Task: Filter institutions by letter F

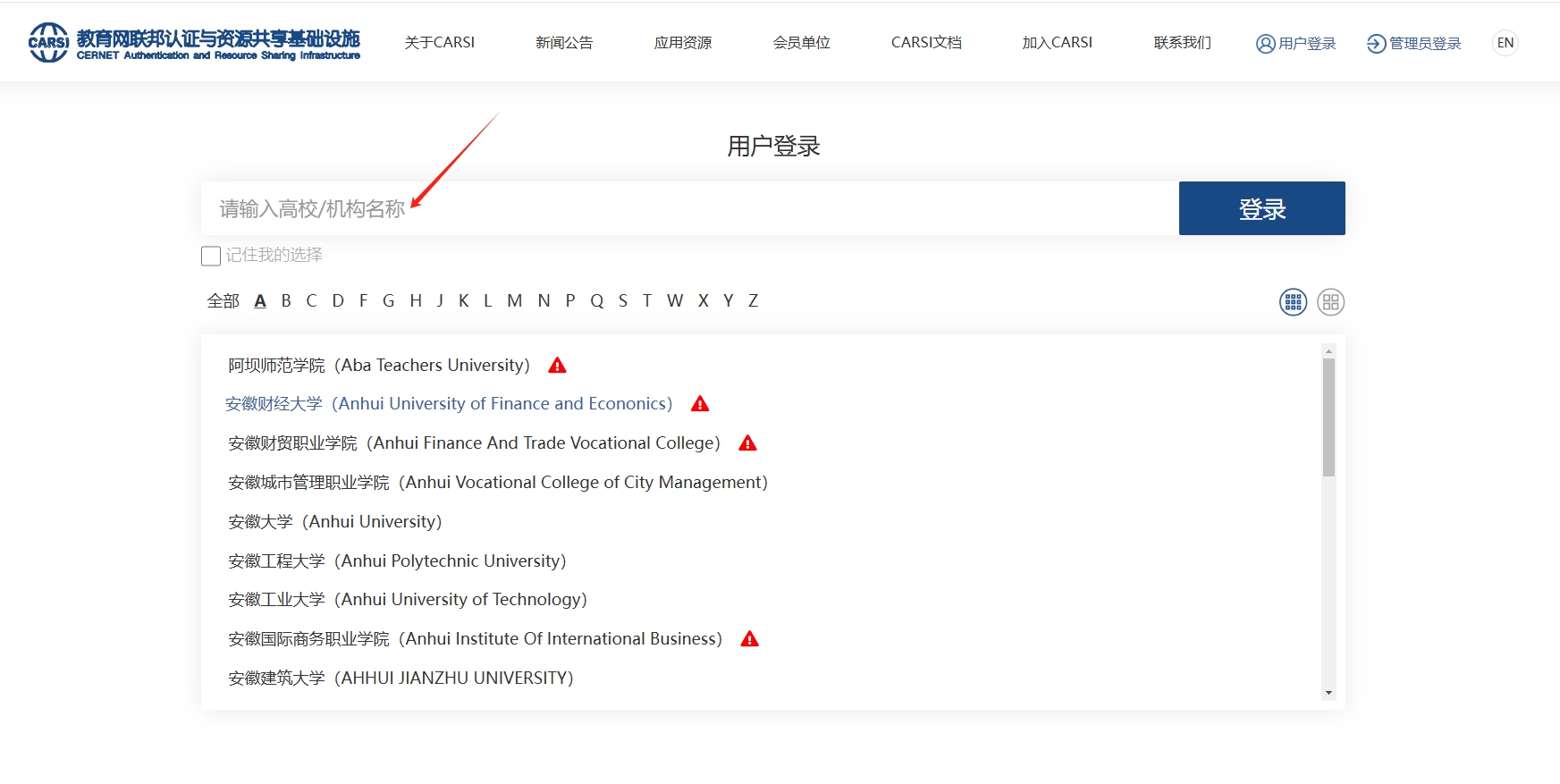Action: pyautogui.click(x=363, y=301)
